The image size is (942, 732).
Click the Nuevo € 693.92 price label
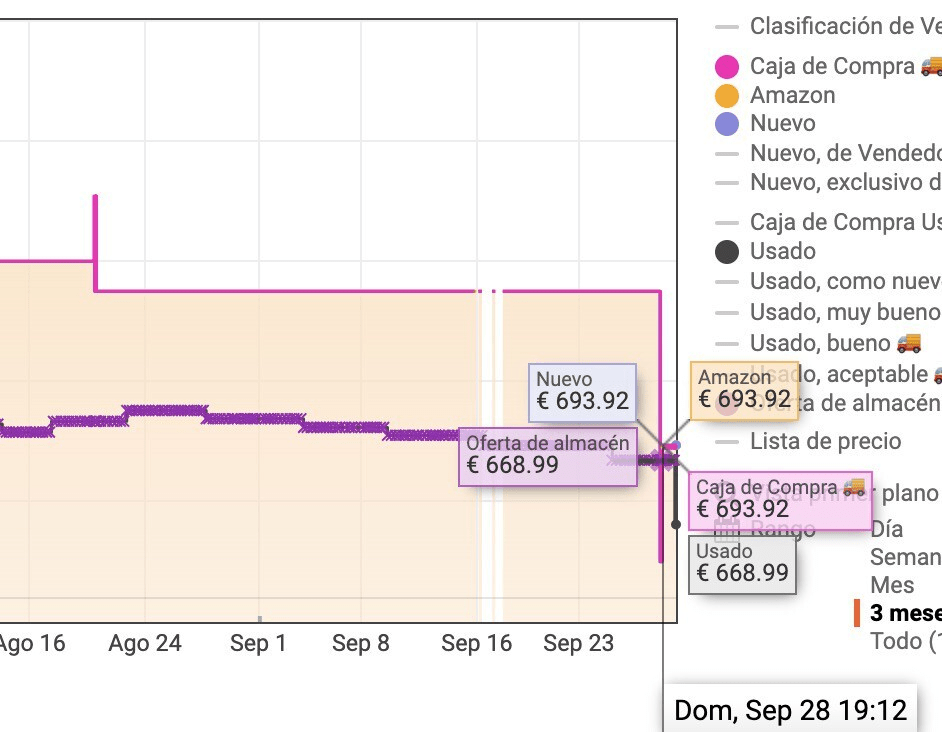pos(583,391)
